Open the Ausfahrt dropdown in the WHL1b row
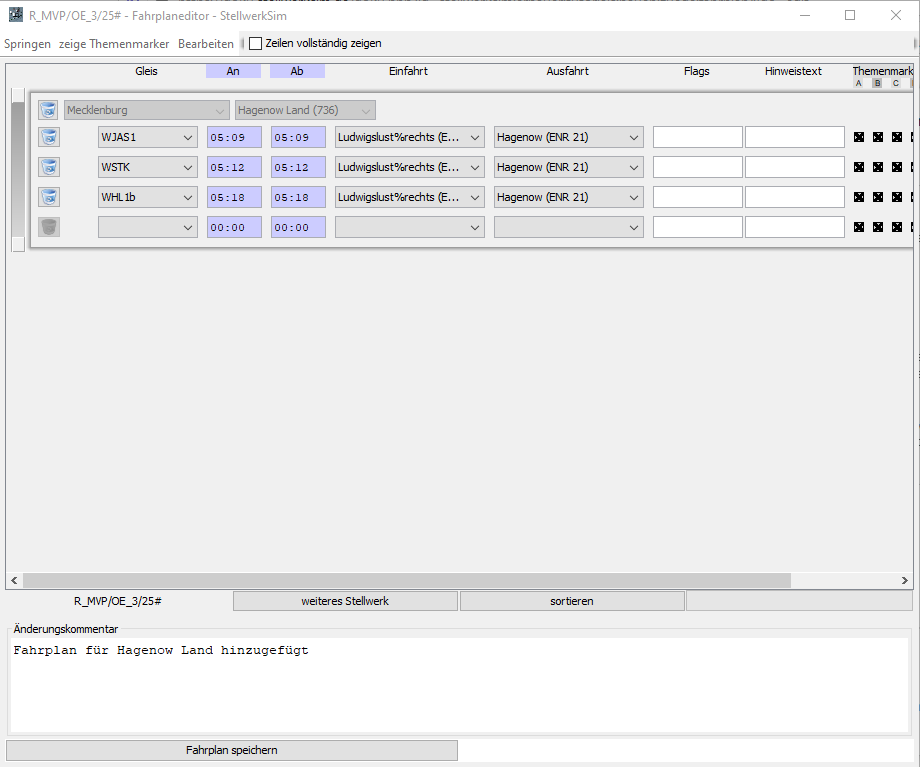The image size is (920, 767). (x=568, y=197)
